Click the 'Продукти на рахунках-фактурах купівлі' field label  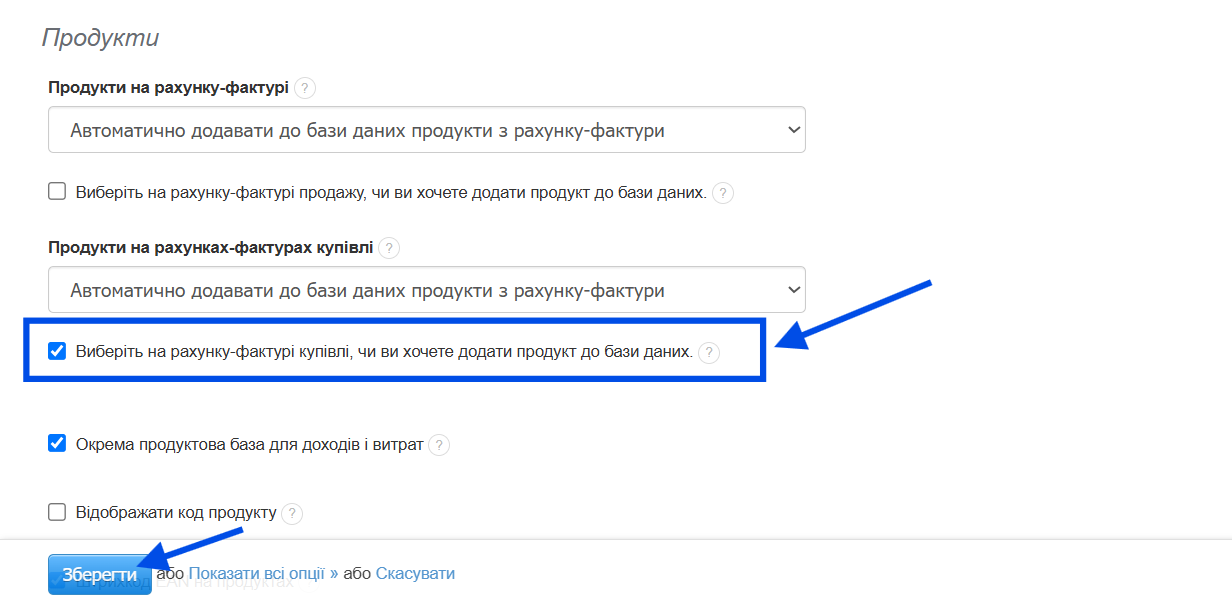pyautogui.click(x=210, y=247)
